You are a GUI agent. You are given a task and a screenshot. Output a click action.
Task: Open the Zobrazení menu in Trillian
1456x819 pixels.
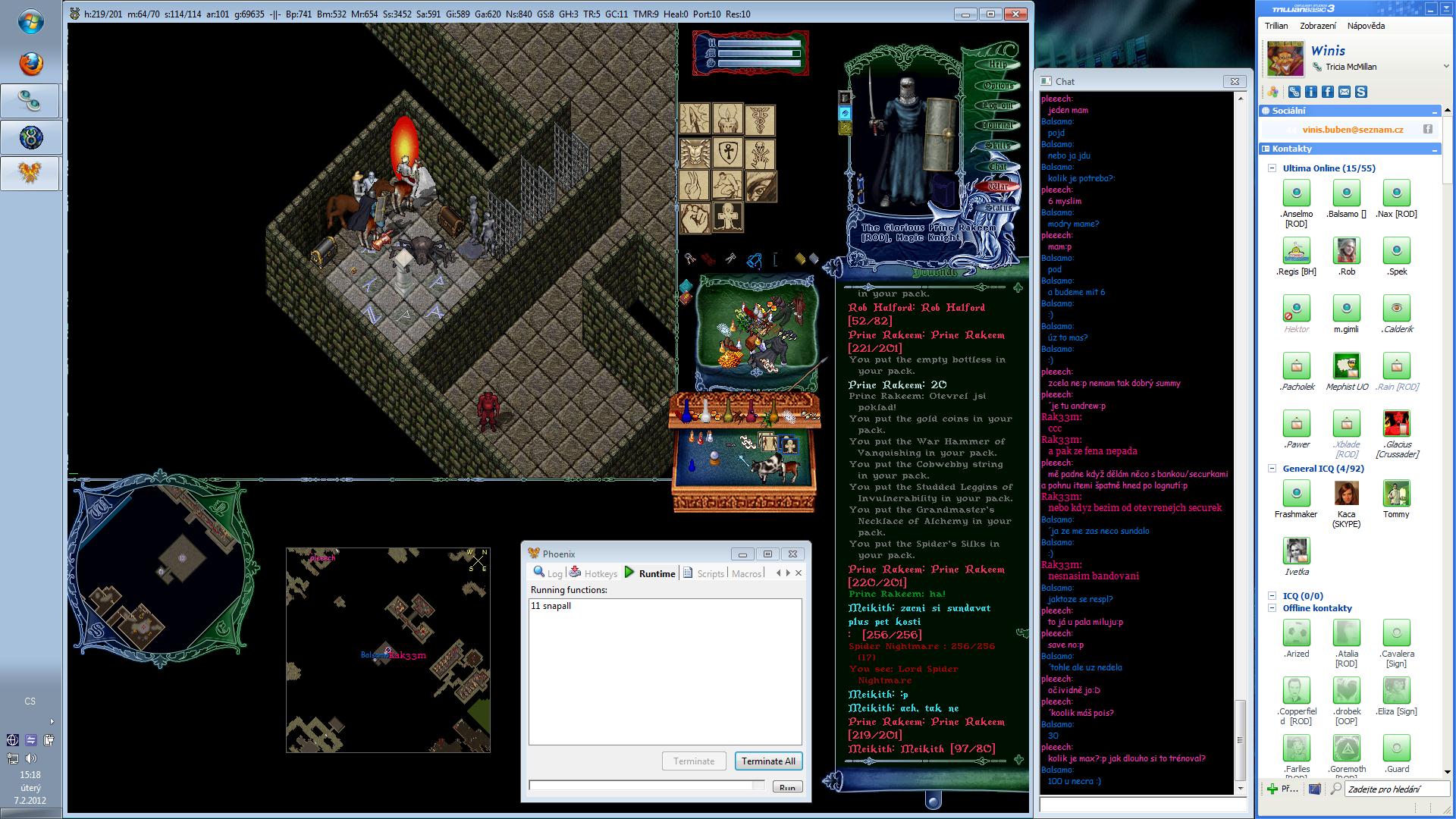(x=1318, y=26)
